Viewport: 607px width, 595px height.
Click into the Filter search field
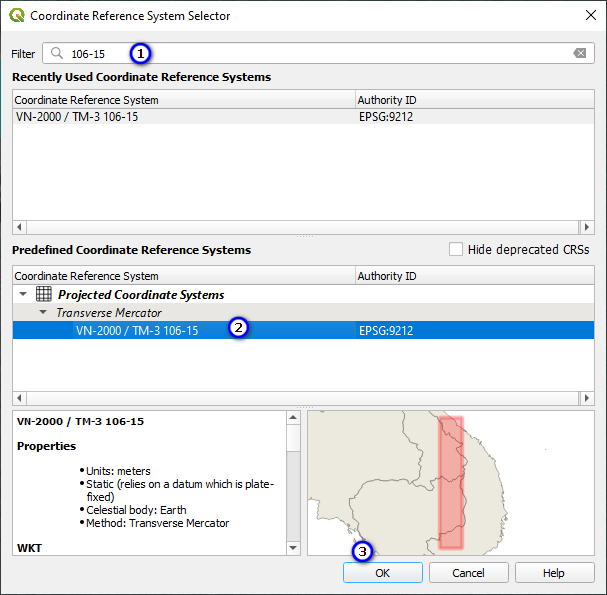coord(318,53)
